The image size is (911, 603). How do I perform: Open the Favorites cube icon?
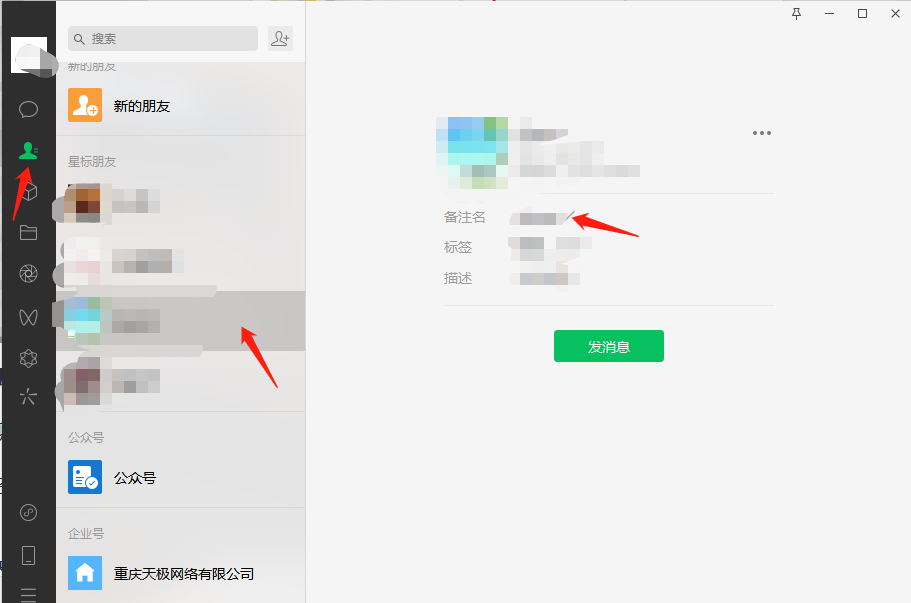click(x=29, y=192)
